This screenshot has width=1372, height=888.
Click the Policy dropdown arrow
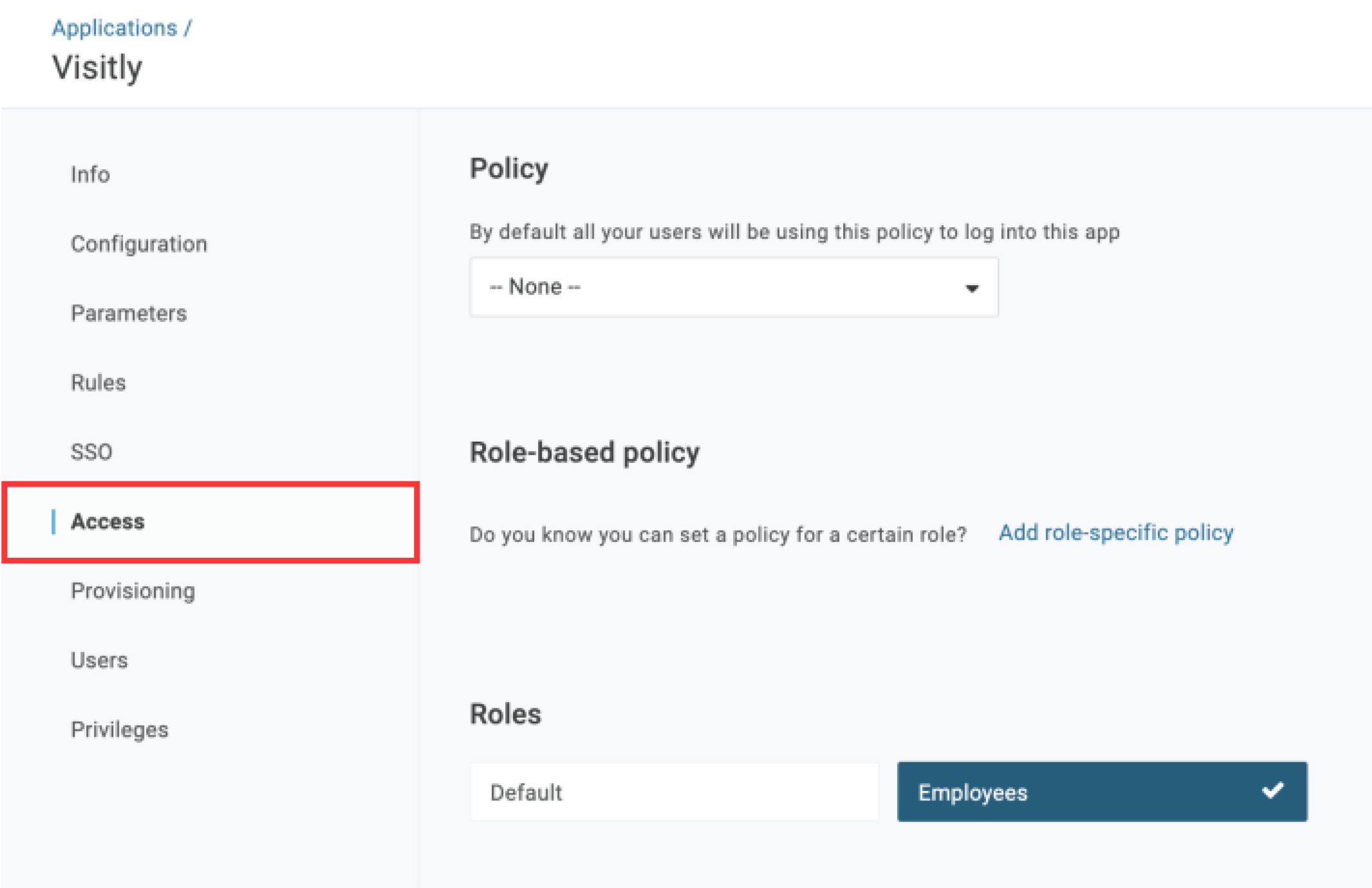[x=972, y=288]
